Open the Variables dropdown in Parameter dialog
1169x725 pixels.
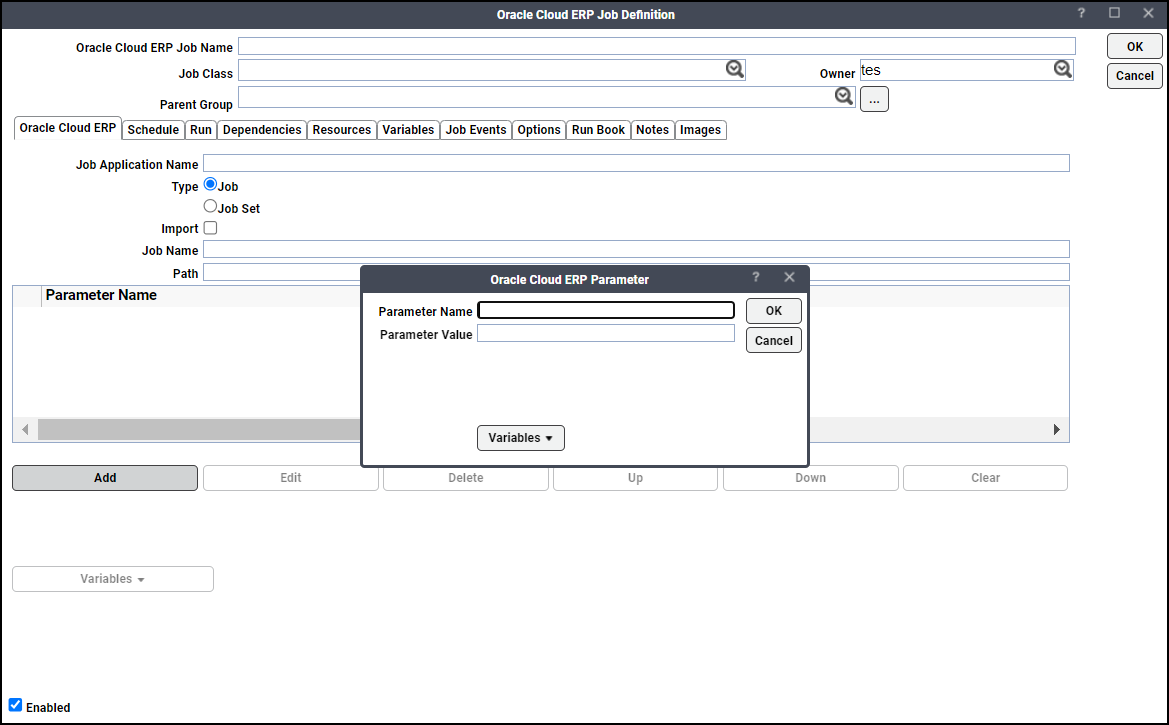pos(520,438)
